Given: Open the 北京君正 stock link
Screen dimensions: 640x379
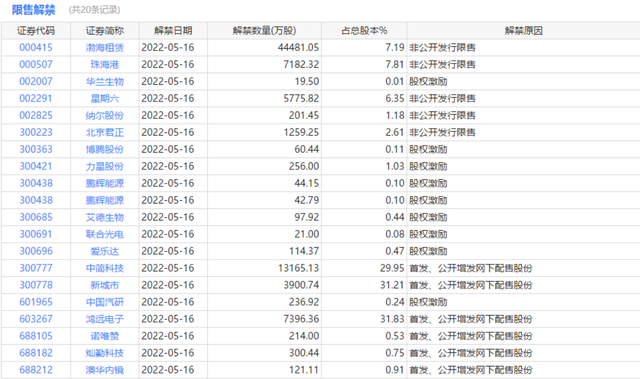Looking at the screenshot, I should point(104,132).
